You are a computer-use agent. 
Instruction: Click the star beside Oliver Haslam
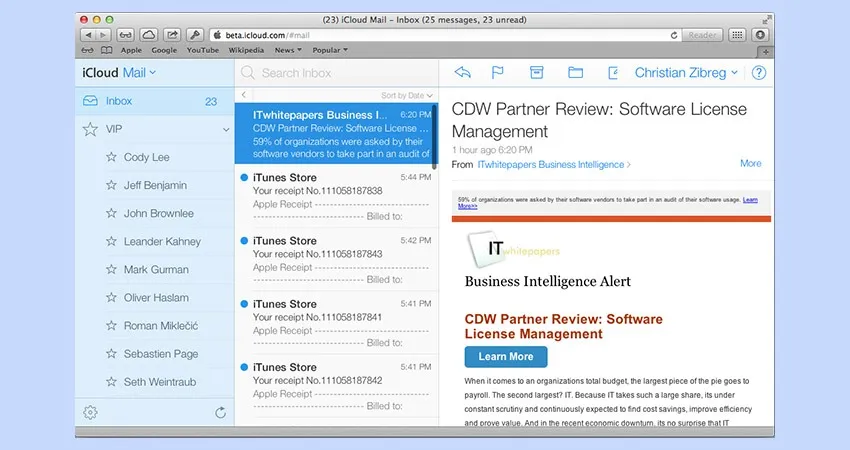click(111, 297)
